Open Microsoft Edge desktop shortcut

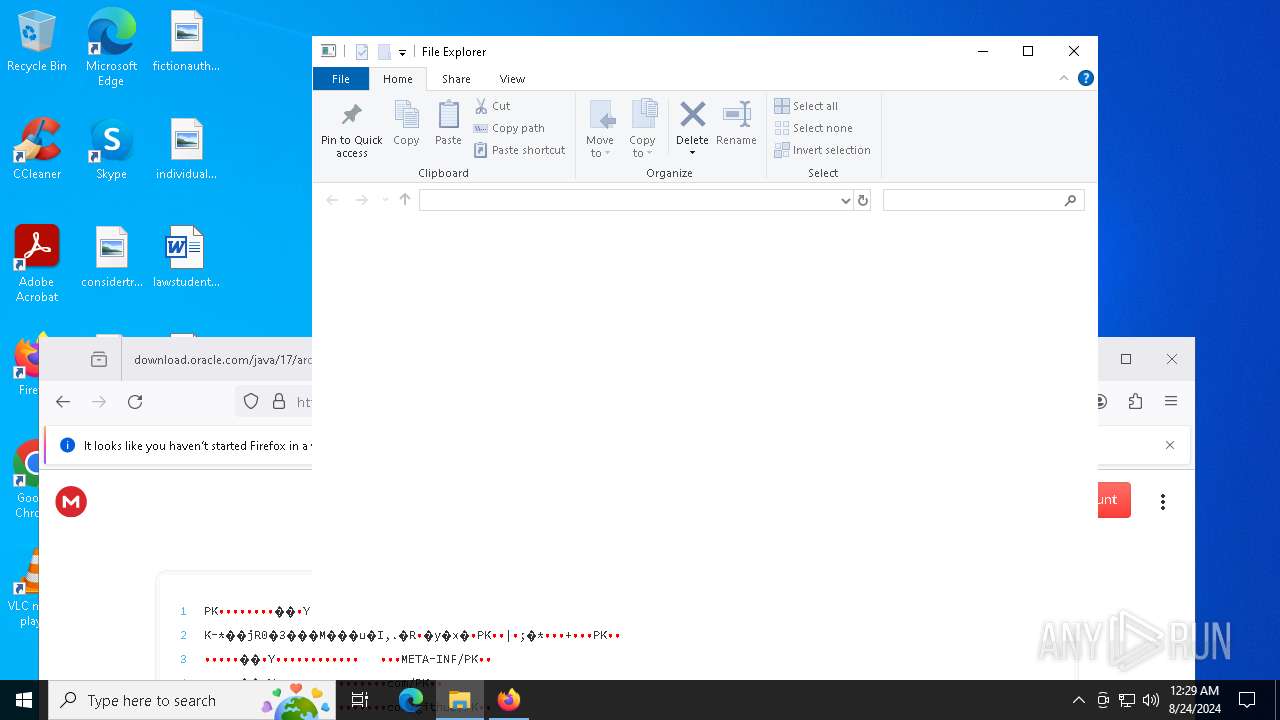click(x=111, y=47)
